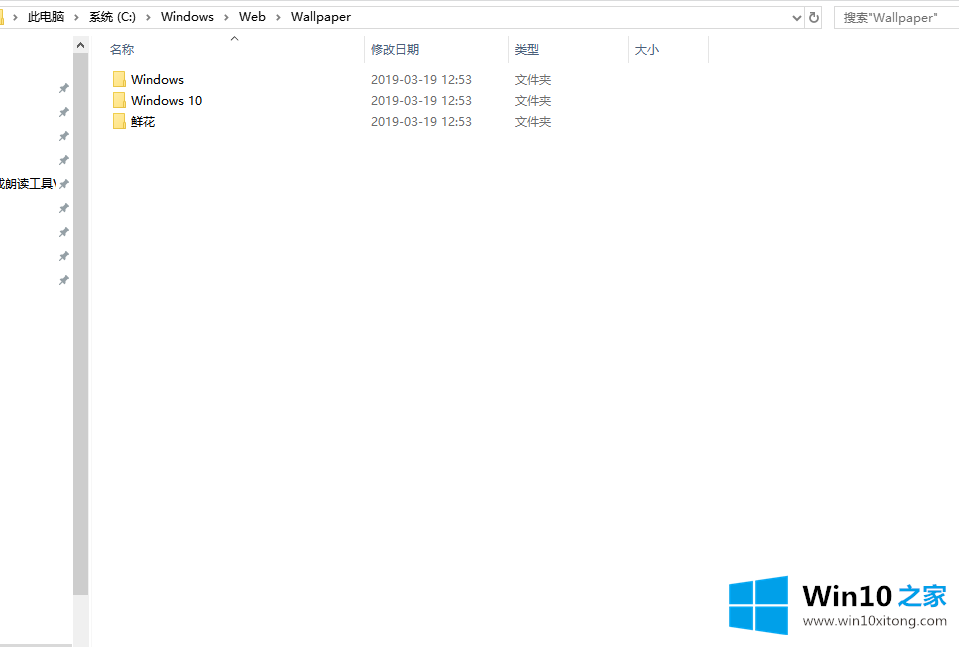Navigate to 此电脑 in breadcrumb
The width and height of the screenshot is (959, 647).
[46, 17]
